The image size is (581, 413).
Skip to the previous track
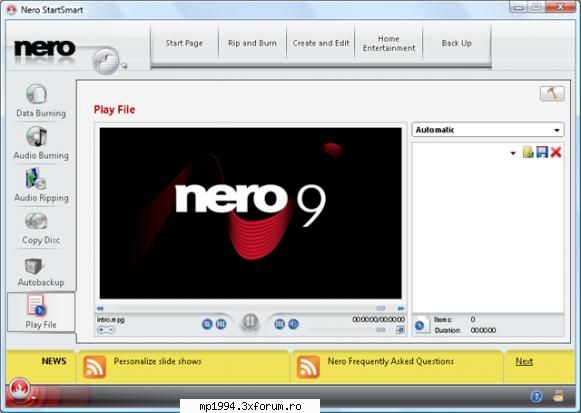pyautogui.click(x=221, y=324)
